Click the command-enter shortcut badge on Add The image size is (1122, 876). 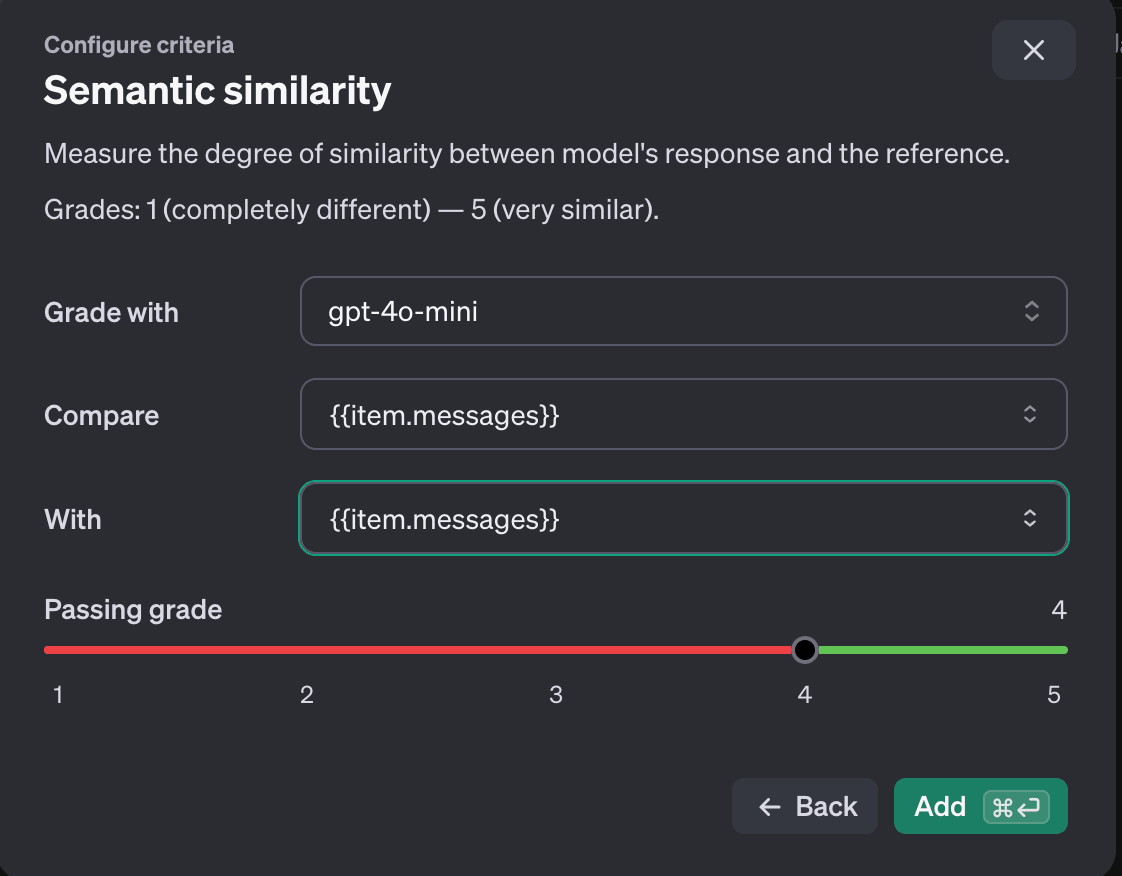point(1016,807)
